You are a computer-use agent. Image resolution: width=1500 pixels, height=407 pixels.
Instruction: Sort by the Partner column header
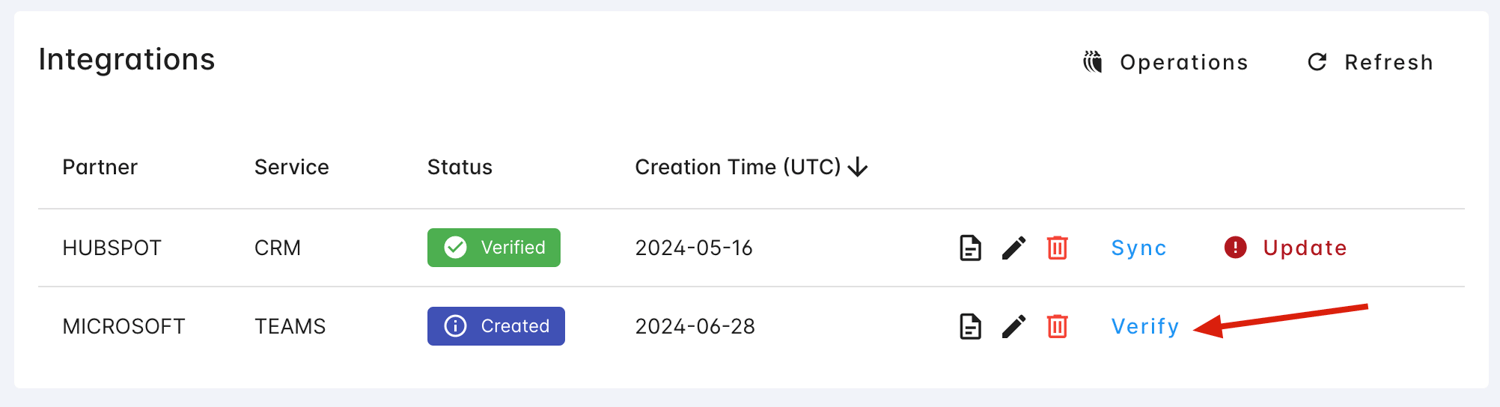pyautogui.click(x=100, y=167)
